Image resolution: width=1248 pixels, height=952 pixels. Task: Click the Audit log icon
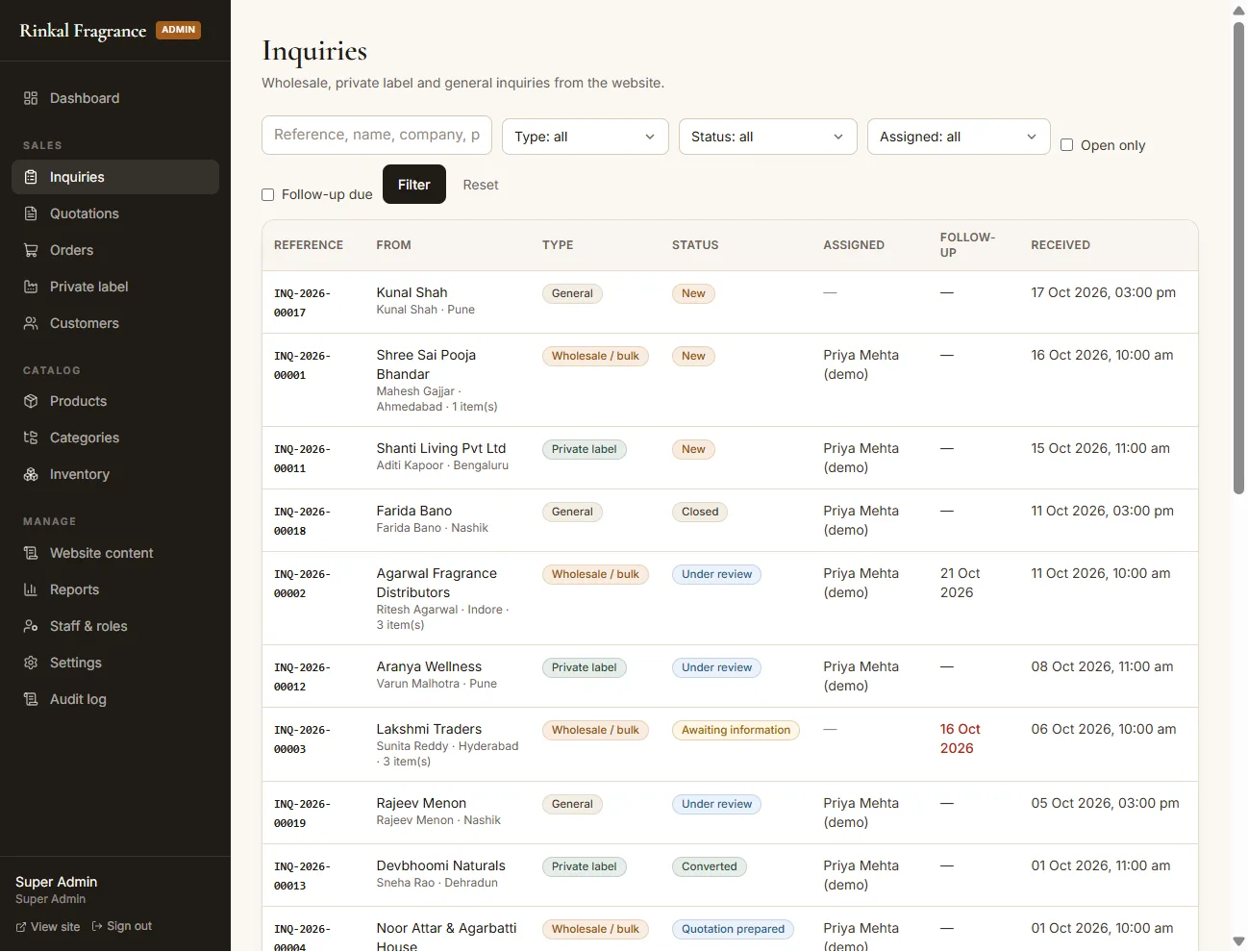tap(31, 699)
